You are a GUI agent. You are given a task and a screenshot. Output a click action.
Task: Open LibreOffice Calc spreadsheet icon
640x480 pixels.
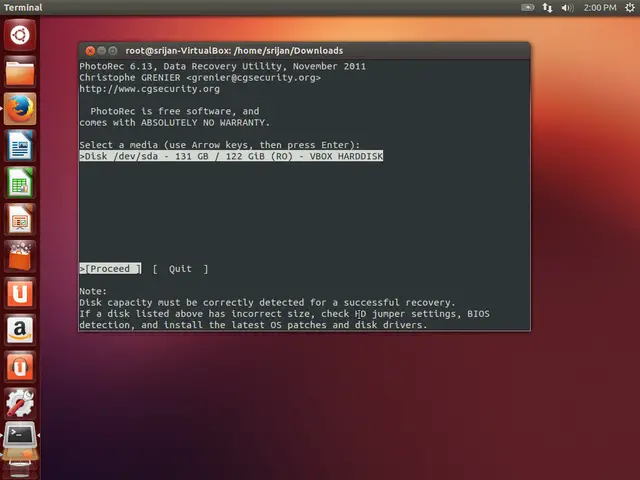[20, 182]
